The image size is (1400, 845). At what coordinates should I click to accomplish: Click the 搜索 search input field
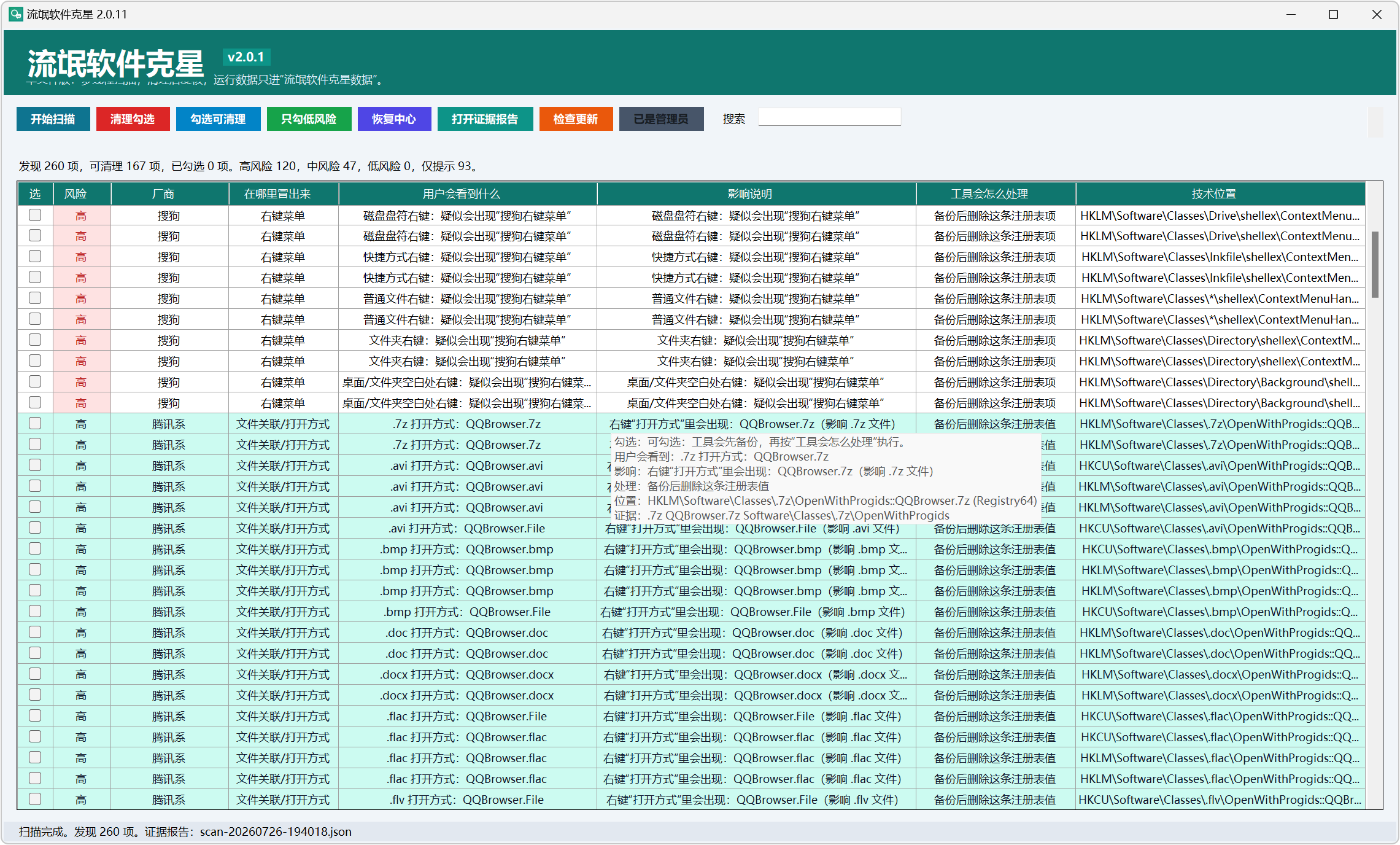point(829,117)
